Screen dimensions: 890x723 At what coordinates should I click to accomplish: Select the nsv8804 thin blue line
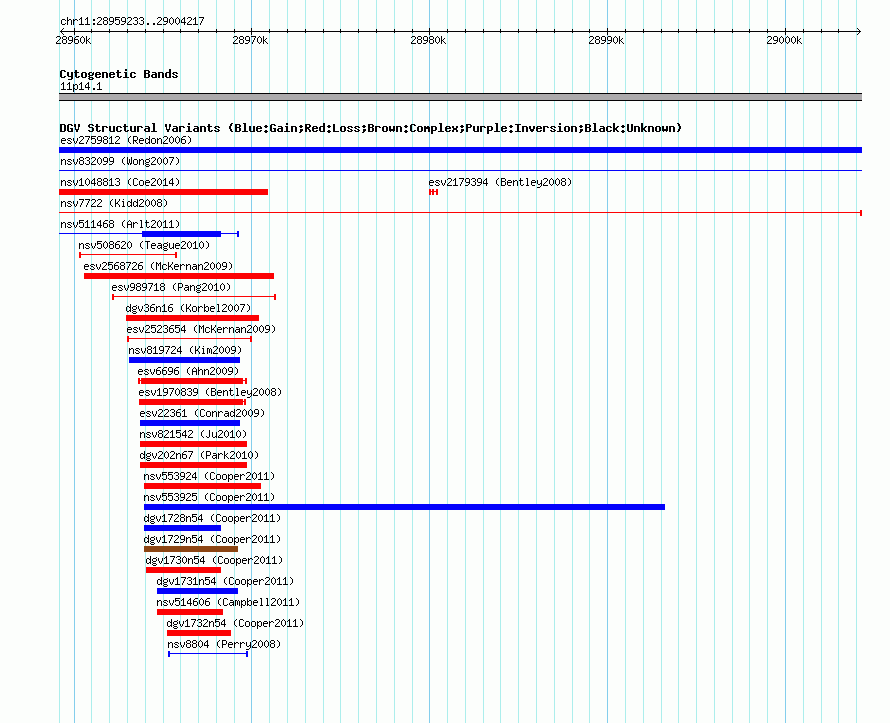coord(208,654)
